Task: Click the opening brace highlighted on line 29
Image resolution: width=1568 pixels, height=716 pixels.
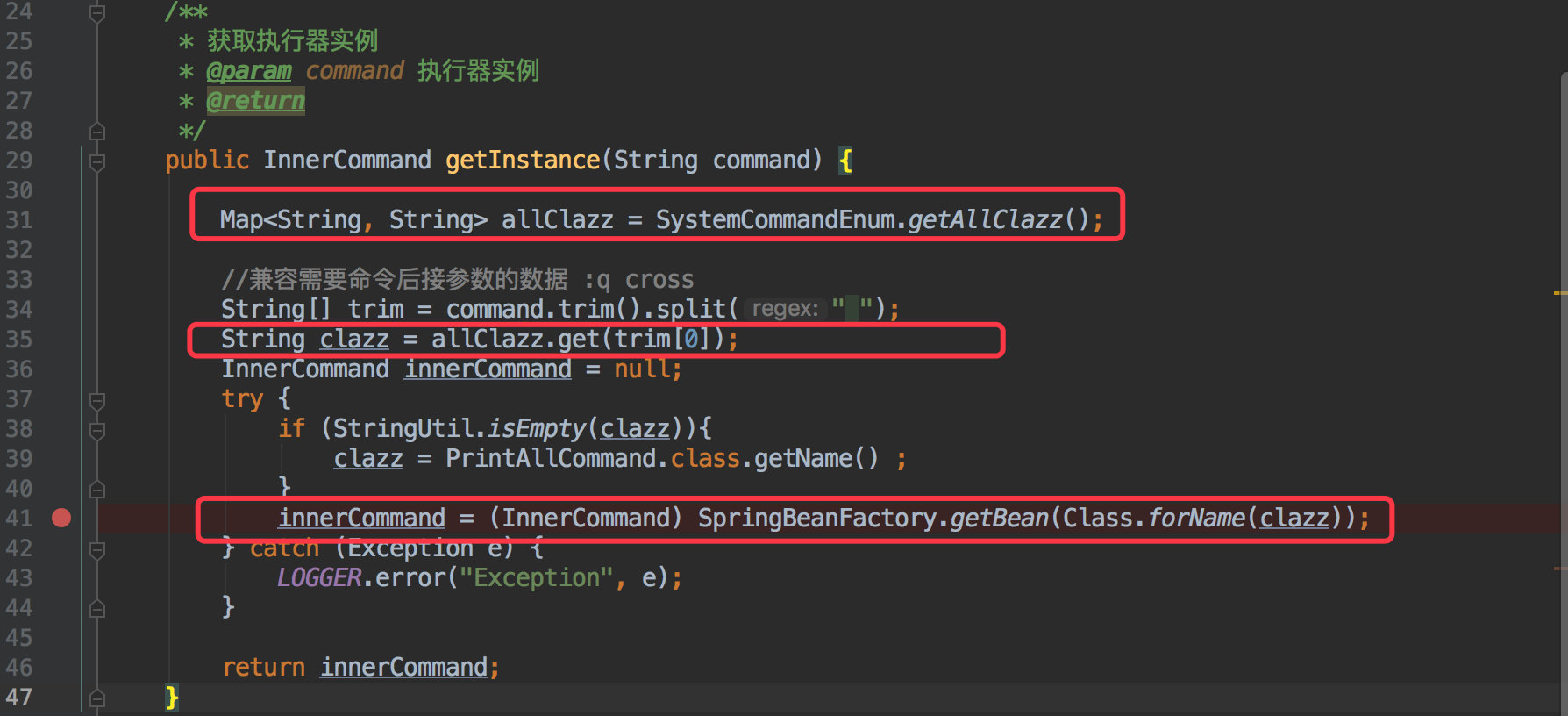Action: [845, 161]
